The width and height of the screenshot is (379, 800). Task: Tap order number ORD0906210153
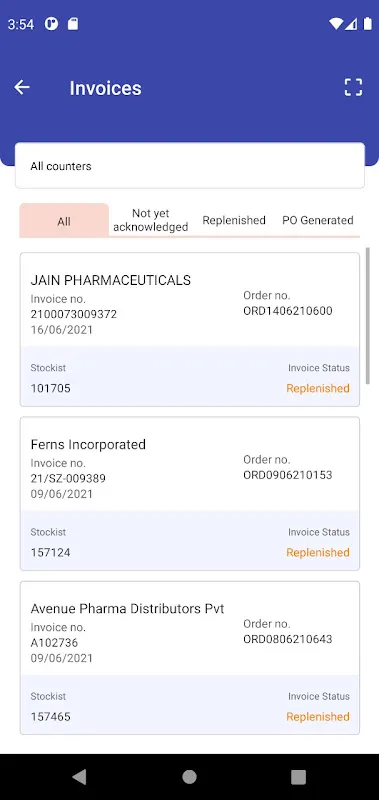pos(288,475)
